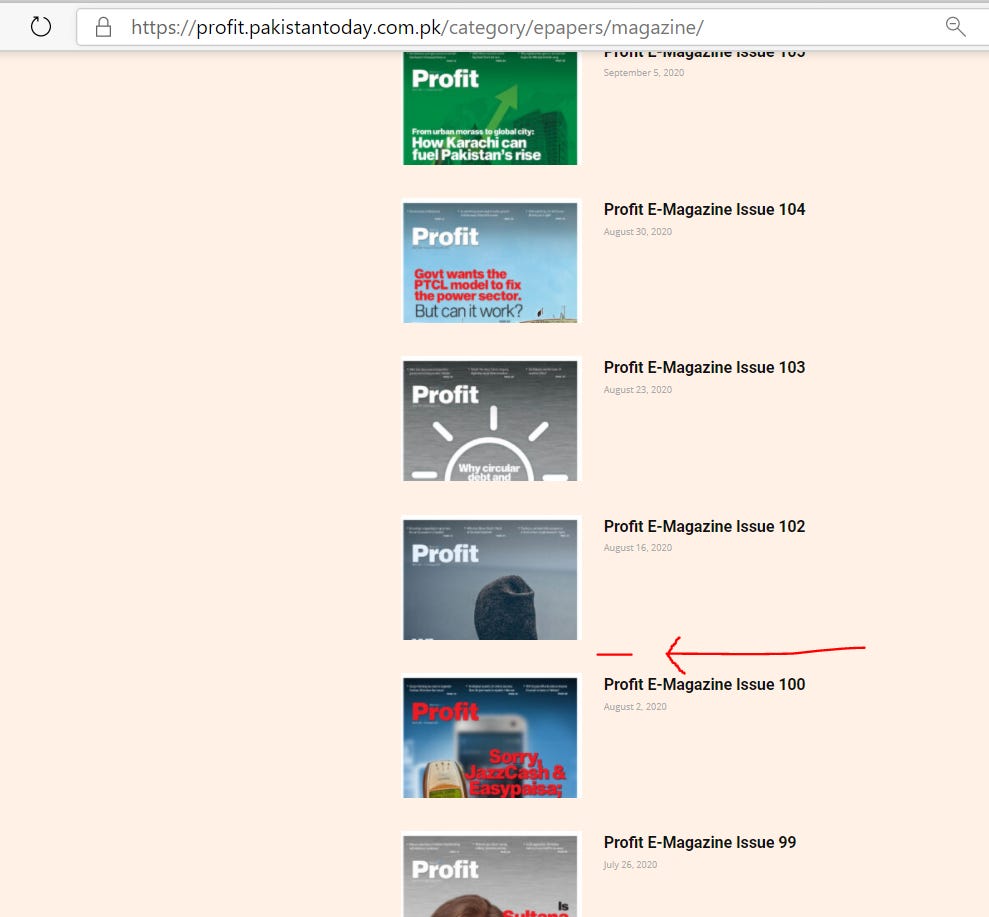Click the date August 23, 2020

point(637,390)
